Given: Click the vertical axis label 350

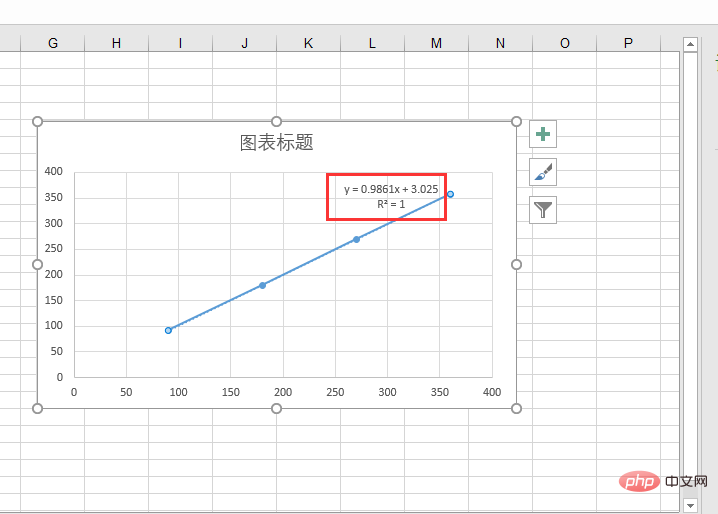Looking at the screenshot, I should (54, 197).
